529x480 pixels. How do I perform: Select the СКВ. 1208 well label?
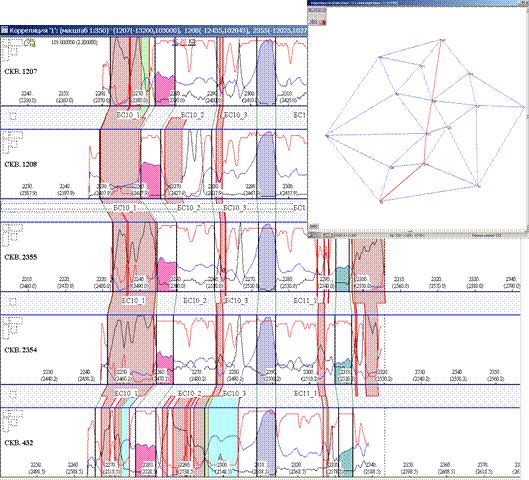tap(21, 164)
